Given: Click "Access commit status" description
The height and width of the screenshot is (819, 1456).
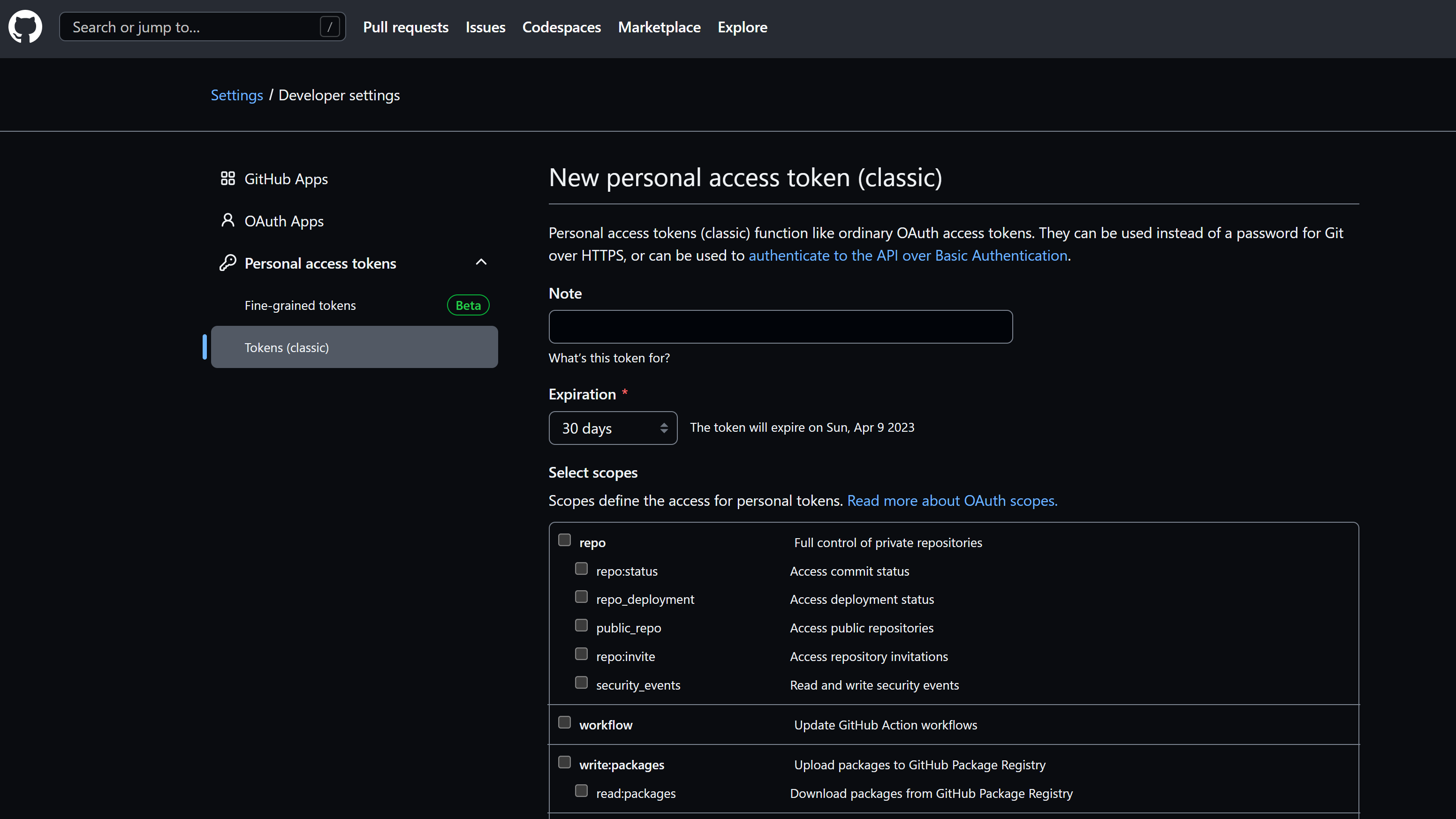Looking at the screenshot, I should coord(849,571).
